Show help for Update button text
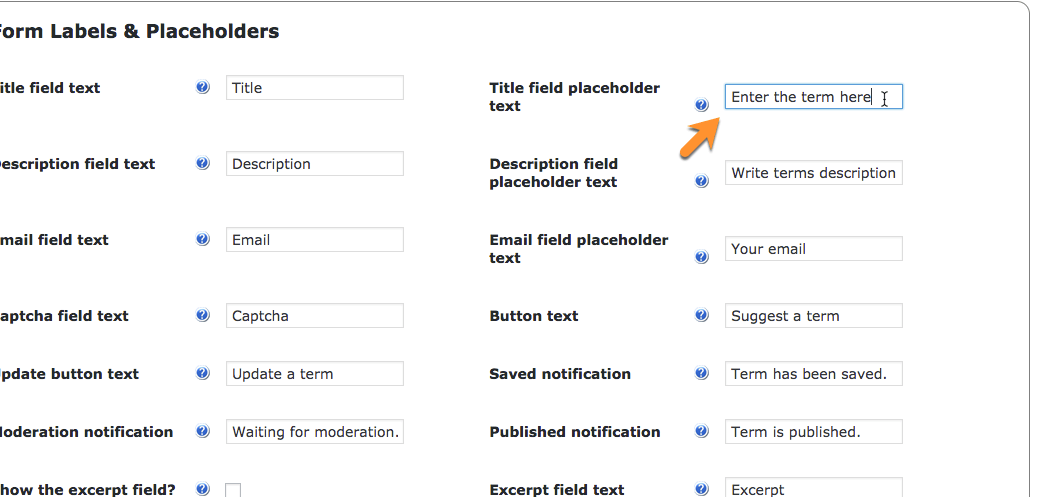Screen dimensions: 1047x497 coord(203,374)
